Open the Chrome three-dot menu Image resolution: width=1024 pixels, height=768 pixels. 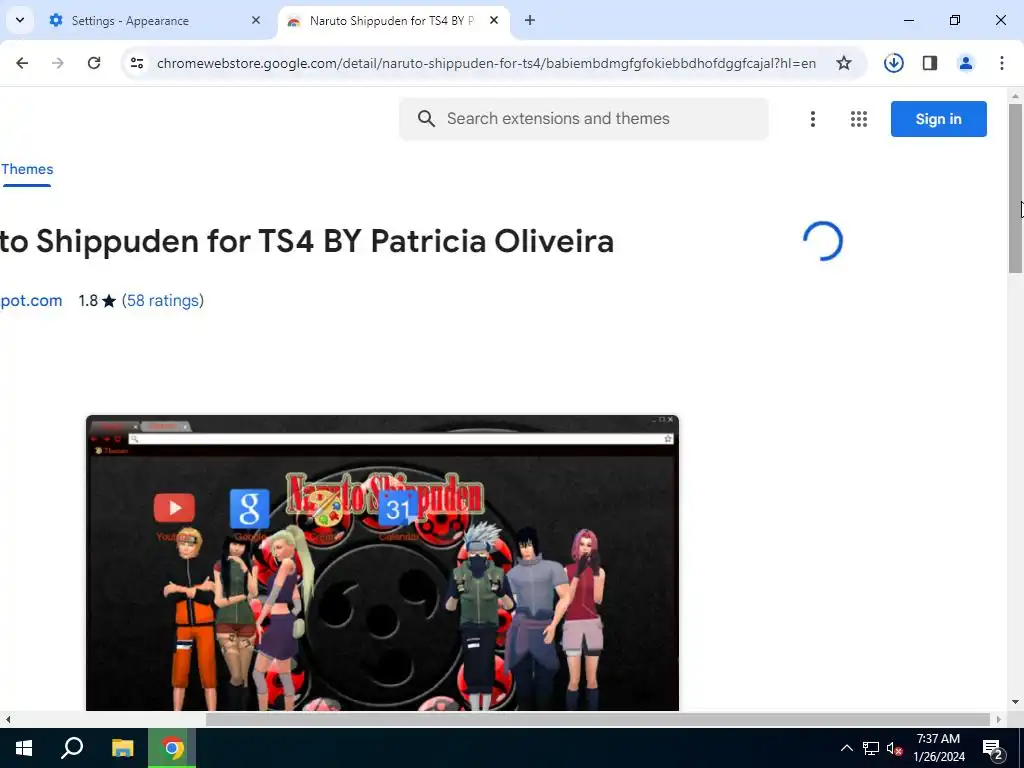1001,63
